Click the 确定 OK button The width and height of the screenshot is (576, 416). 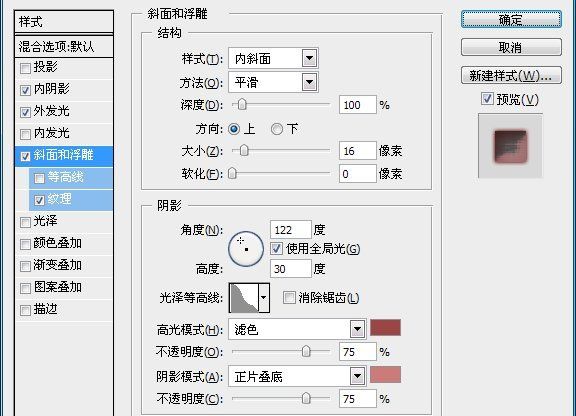(x=511, y=19)
